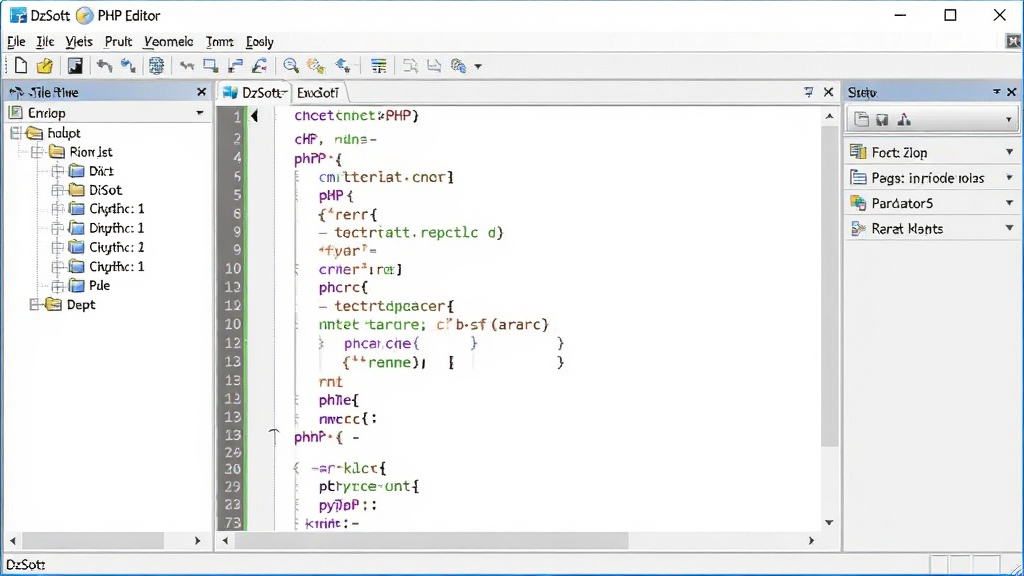The width and height of the screenshot is (1024, 576).
Task: Expand the Pardator5 section arrow
Action: pyautogui.click(x=1010, y=203)
